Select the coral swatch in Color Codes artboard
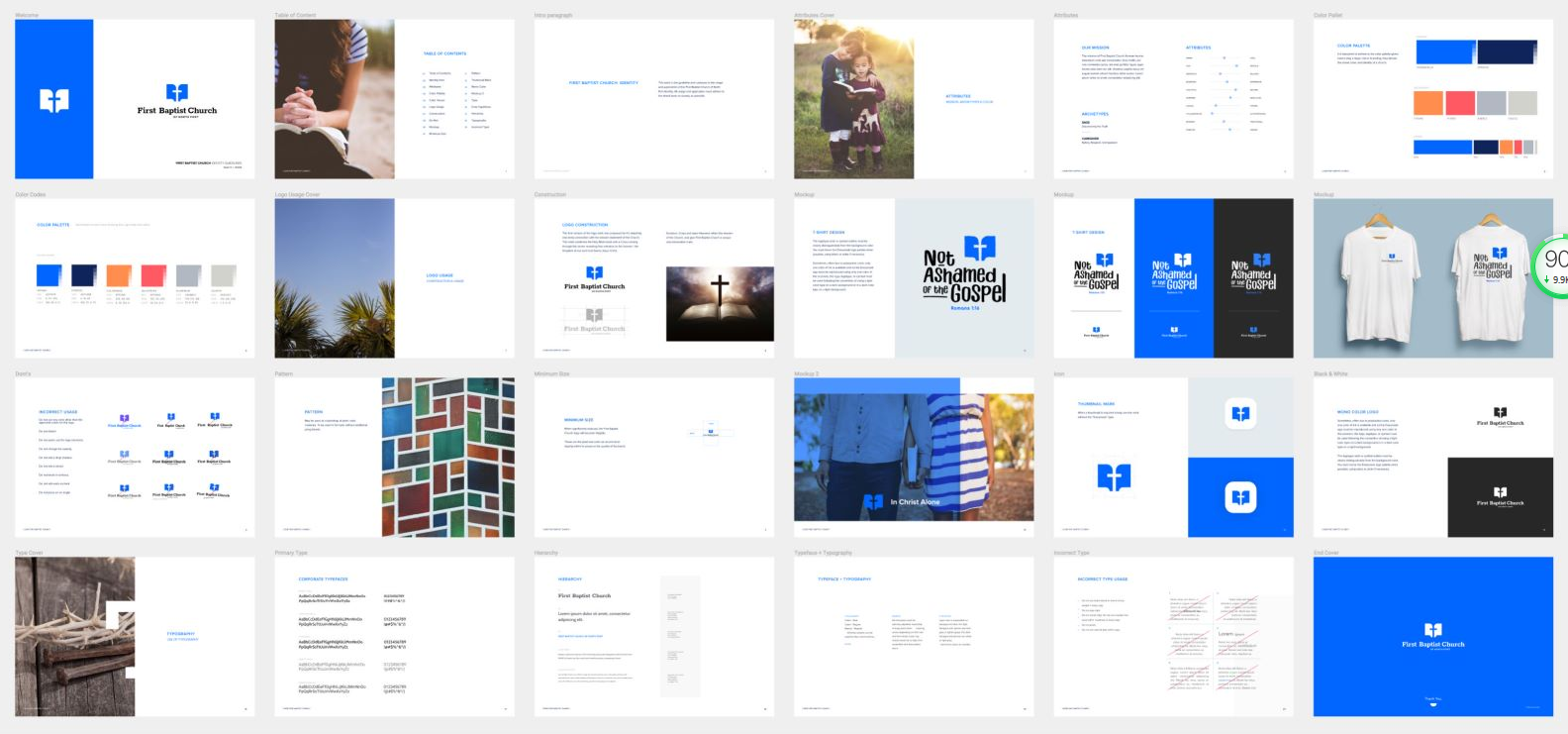Viewport: 1568px width, 734px height. (x=153, y=275)
